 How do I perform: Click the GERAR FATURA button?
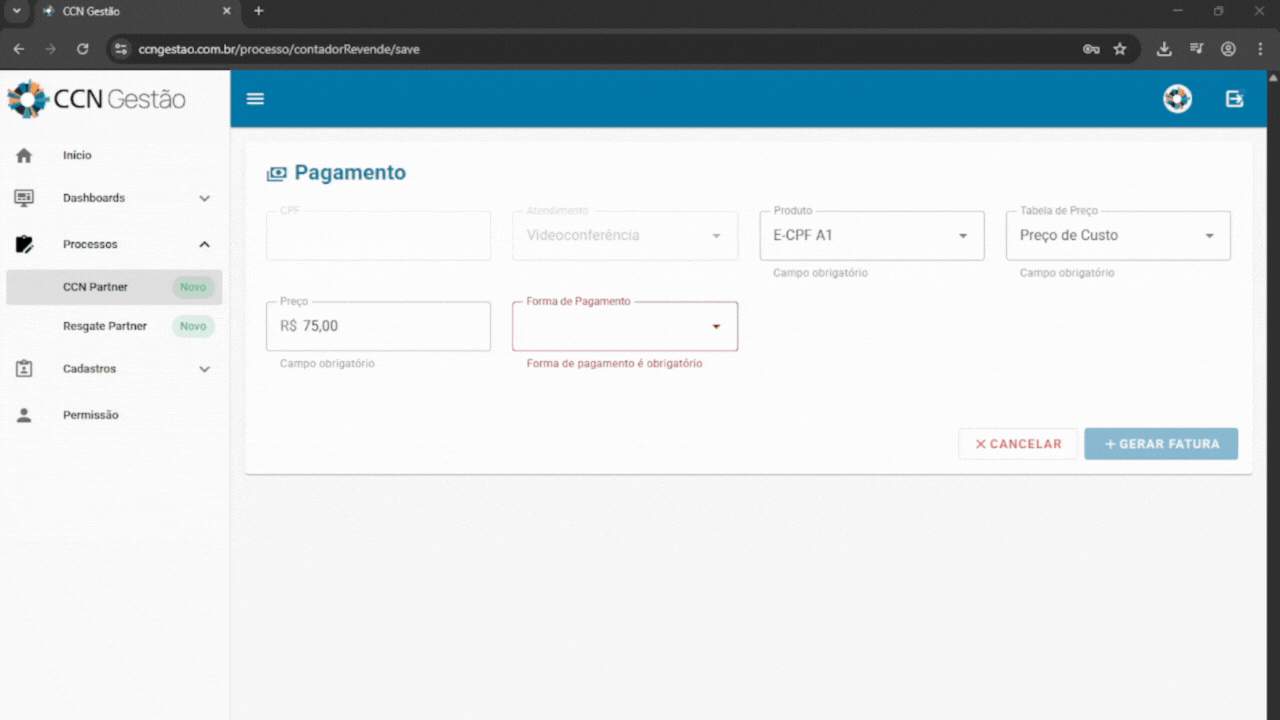coord(1161,443)
